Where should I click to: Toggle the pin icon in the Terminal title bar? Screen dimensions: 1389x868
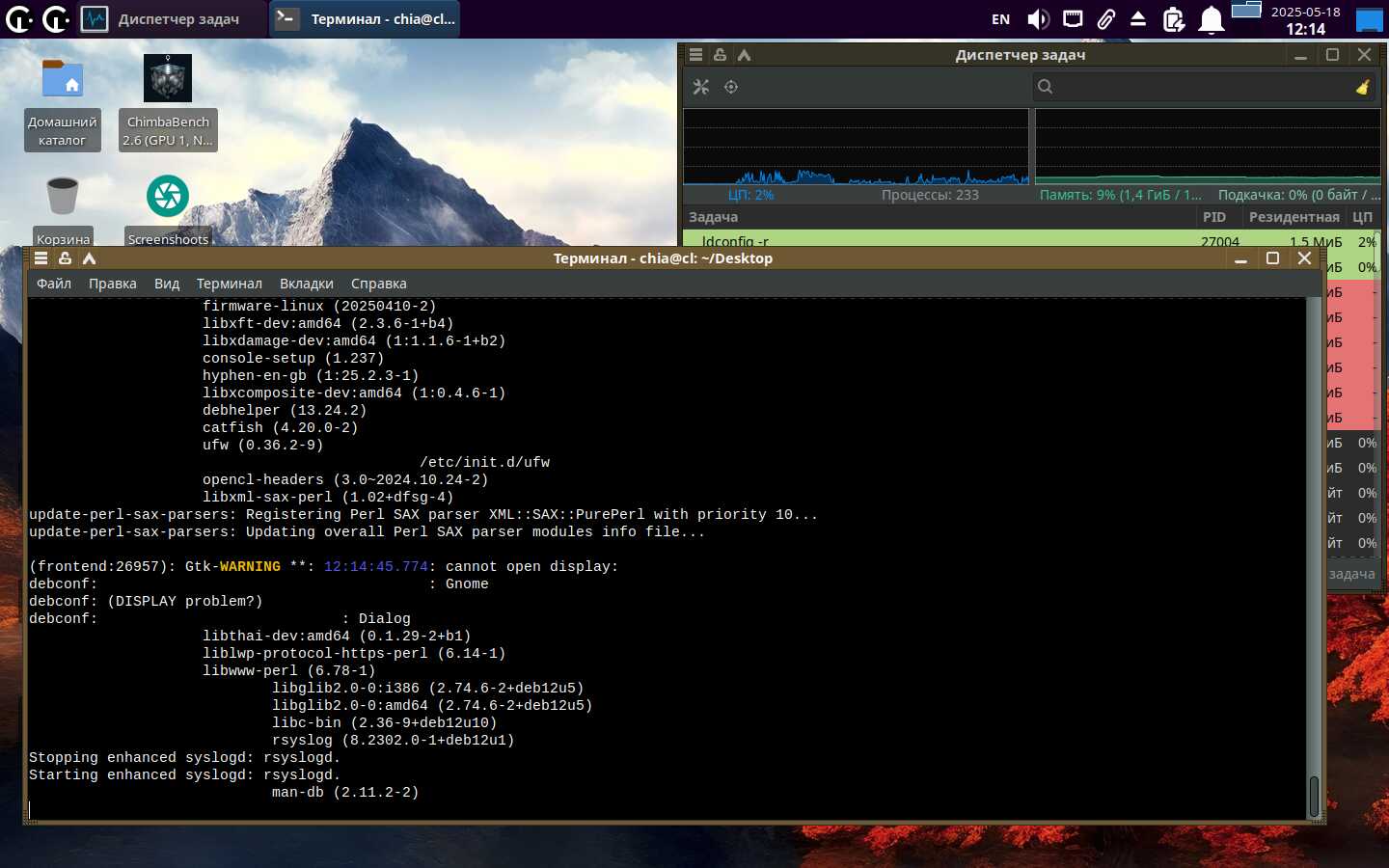pyautogui.click(x=65, y=258)
